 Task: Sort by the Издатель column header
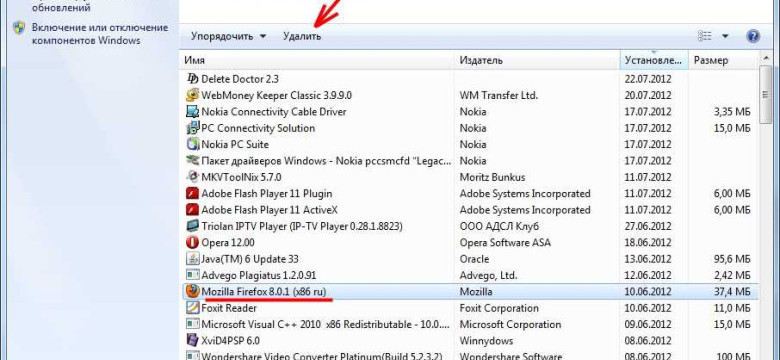point(537,60)
